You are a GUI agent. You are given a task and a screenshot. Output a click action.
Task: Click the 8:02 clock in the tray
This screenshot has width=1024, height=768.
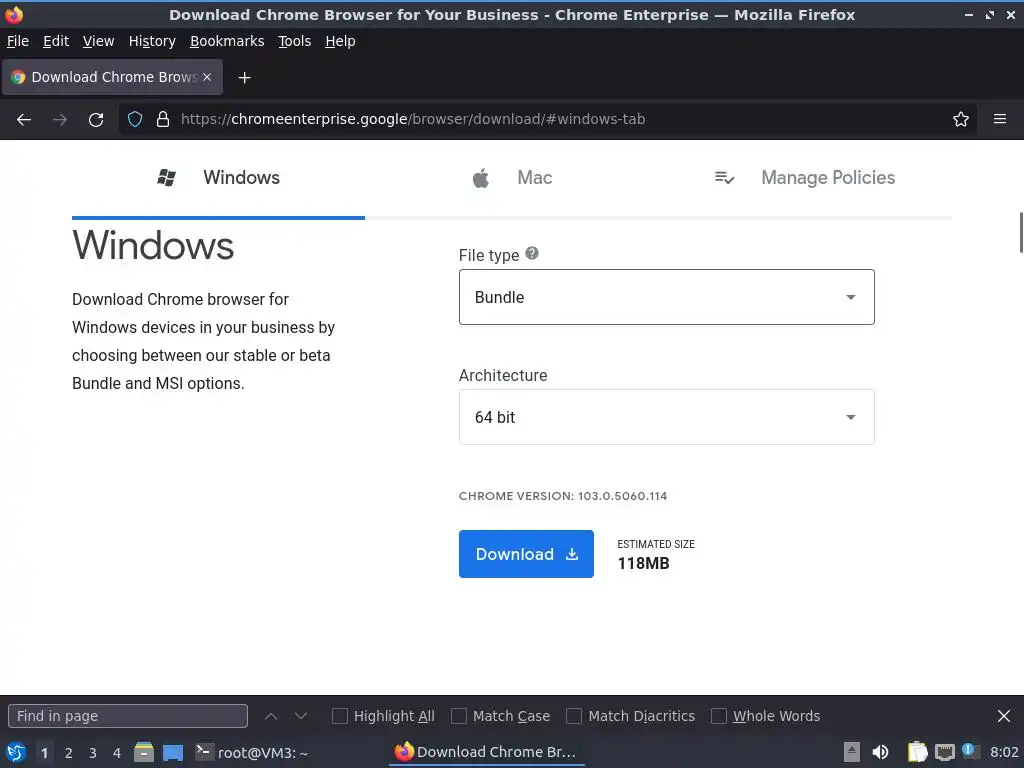coord(1004,752)
